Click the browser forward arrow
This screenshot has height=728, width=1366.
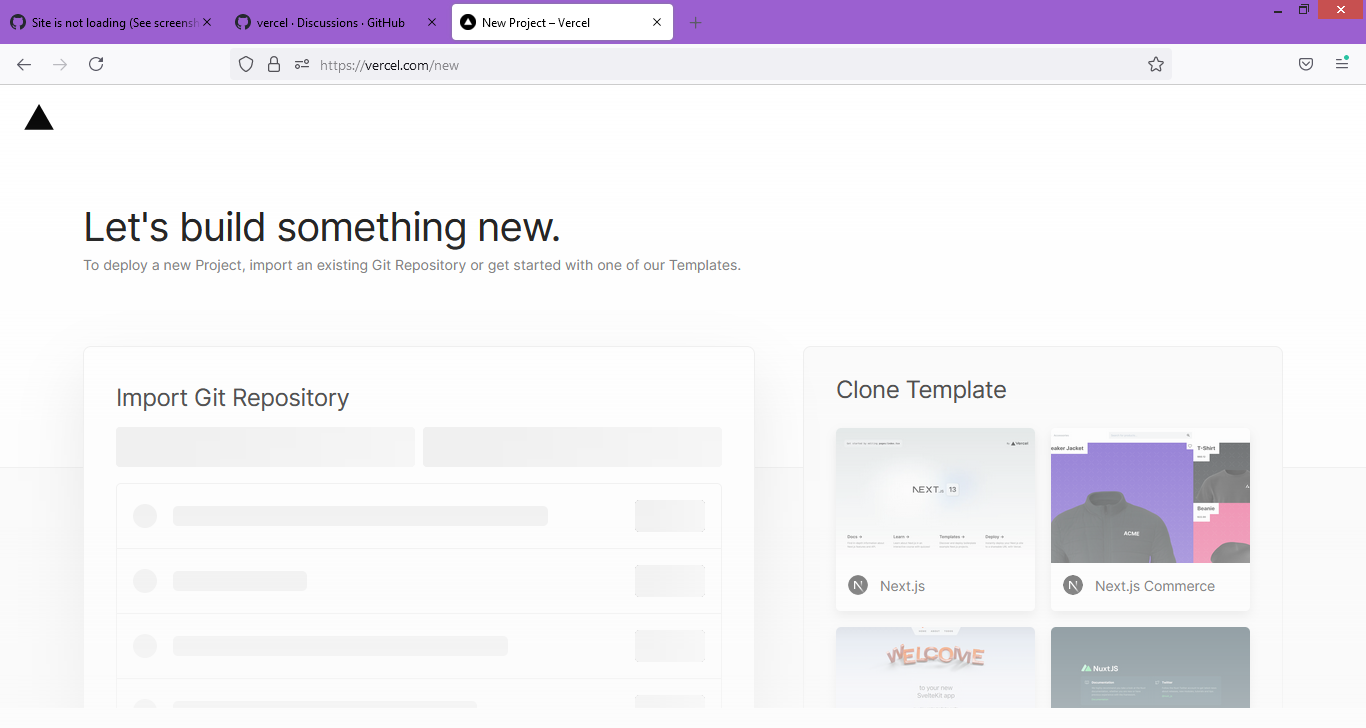[x=60, y=64]
